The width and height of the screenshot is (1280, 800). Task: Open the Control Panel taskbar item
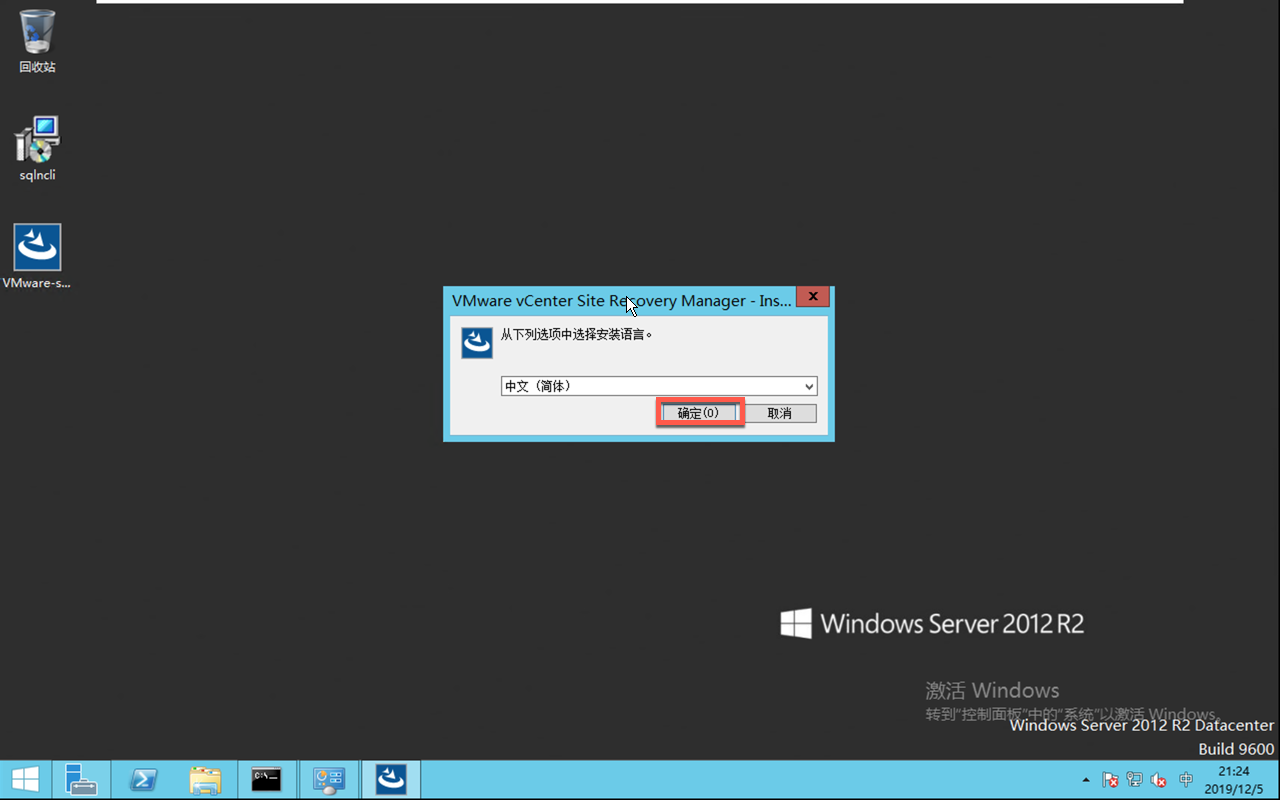click(329, 780)
